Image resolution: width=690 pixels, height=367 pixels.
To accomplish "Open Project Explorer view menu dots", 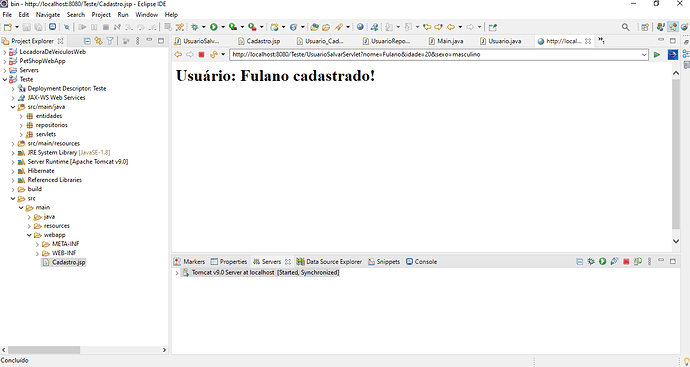I will click(138, 41).
